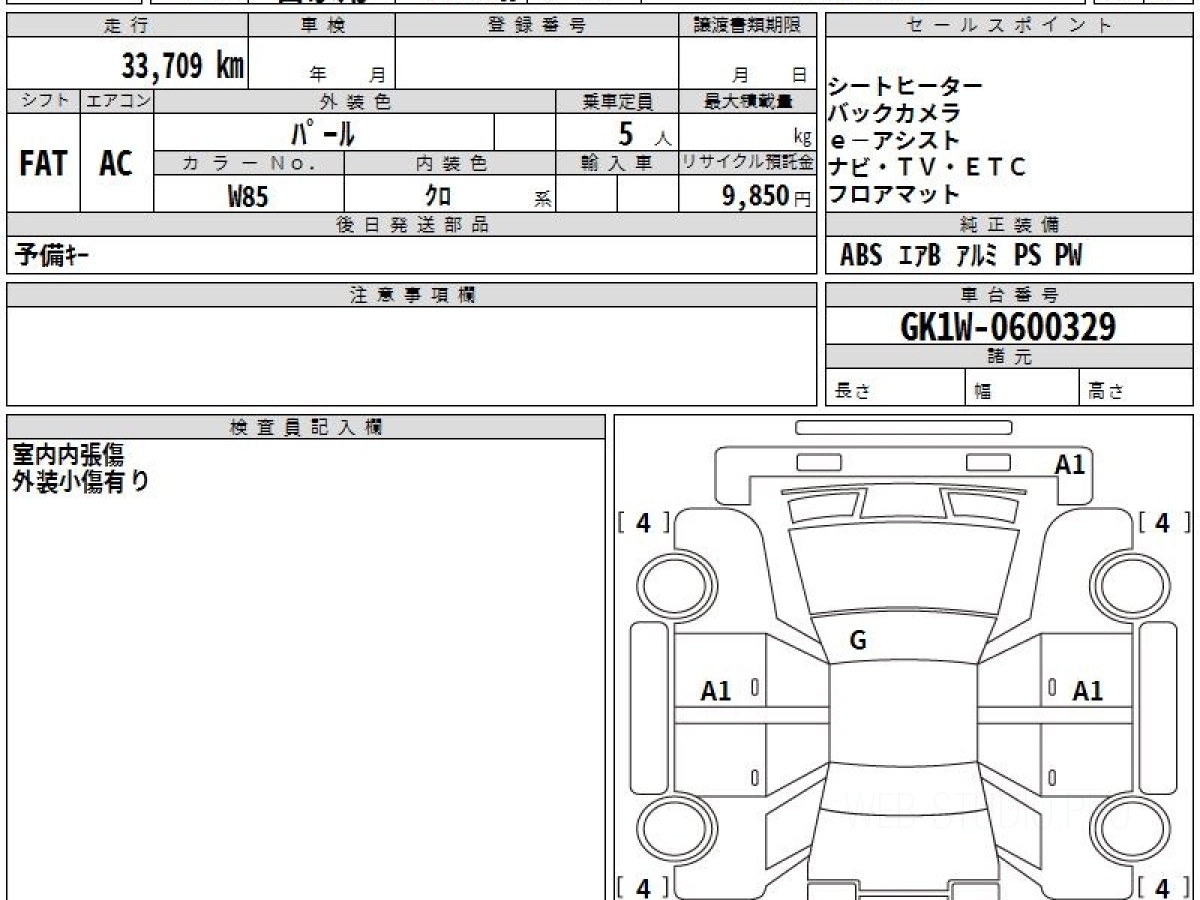
Task: Select the 33,709 km mileage value
Action: point(182,67)
